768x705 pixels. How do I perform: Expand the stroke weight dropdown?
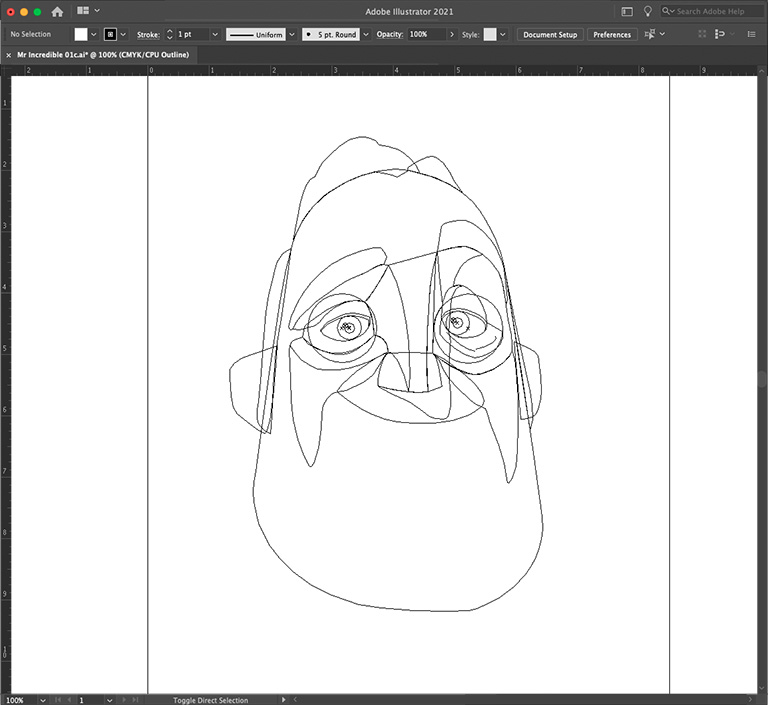coord(215,34)
